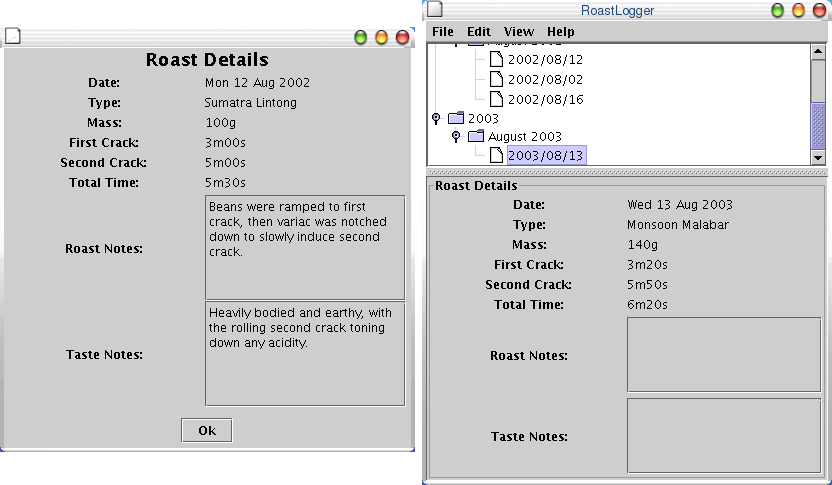Click the tree scrollbar down arrow

[x=817, y=157]
